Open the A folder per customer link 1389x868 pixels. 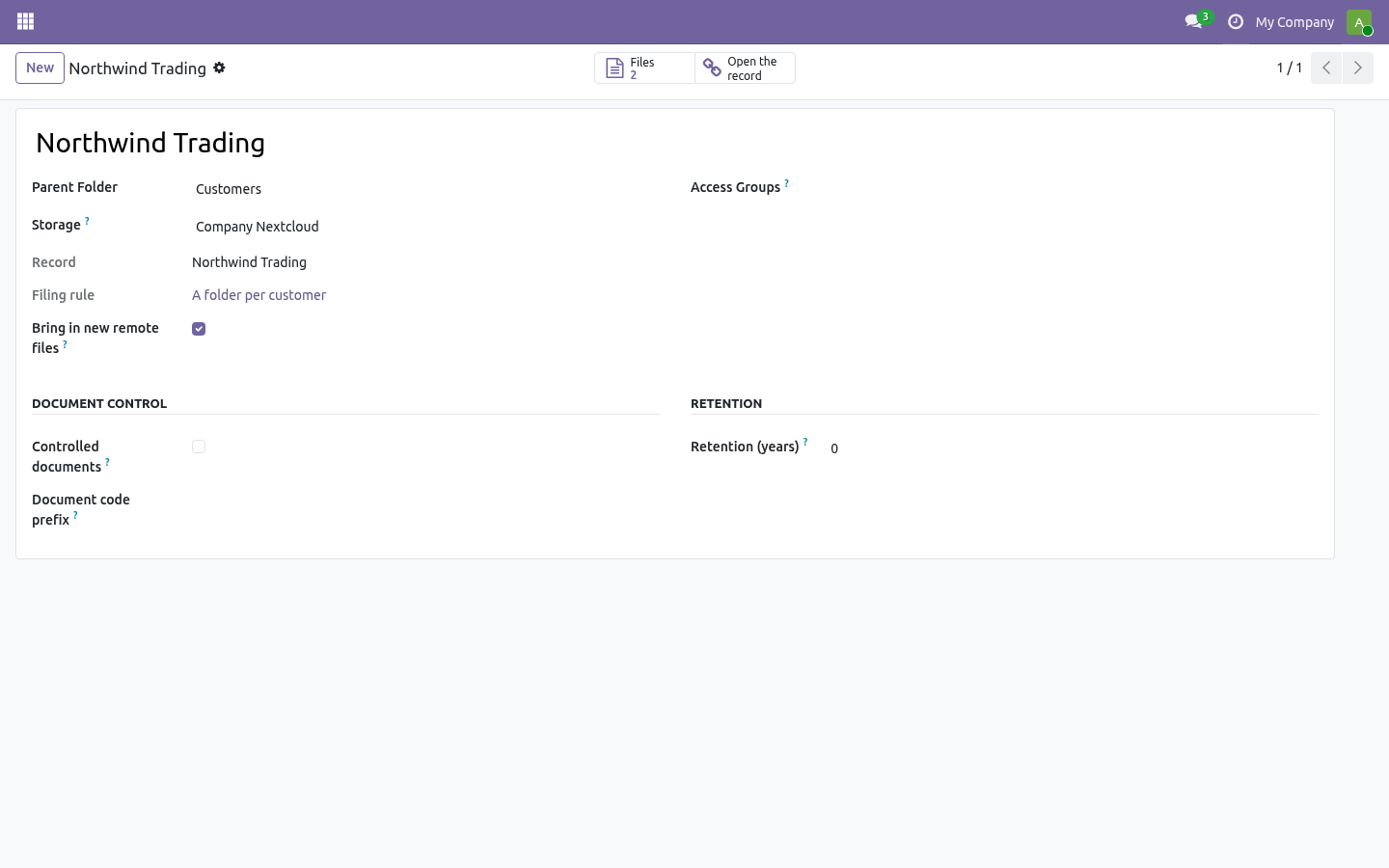(259, 295)
